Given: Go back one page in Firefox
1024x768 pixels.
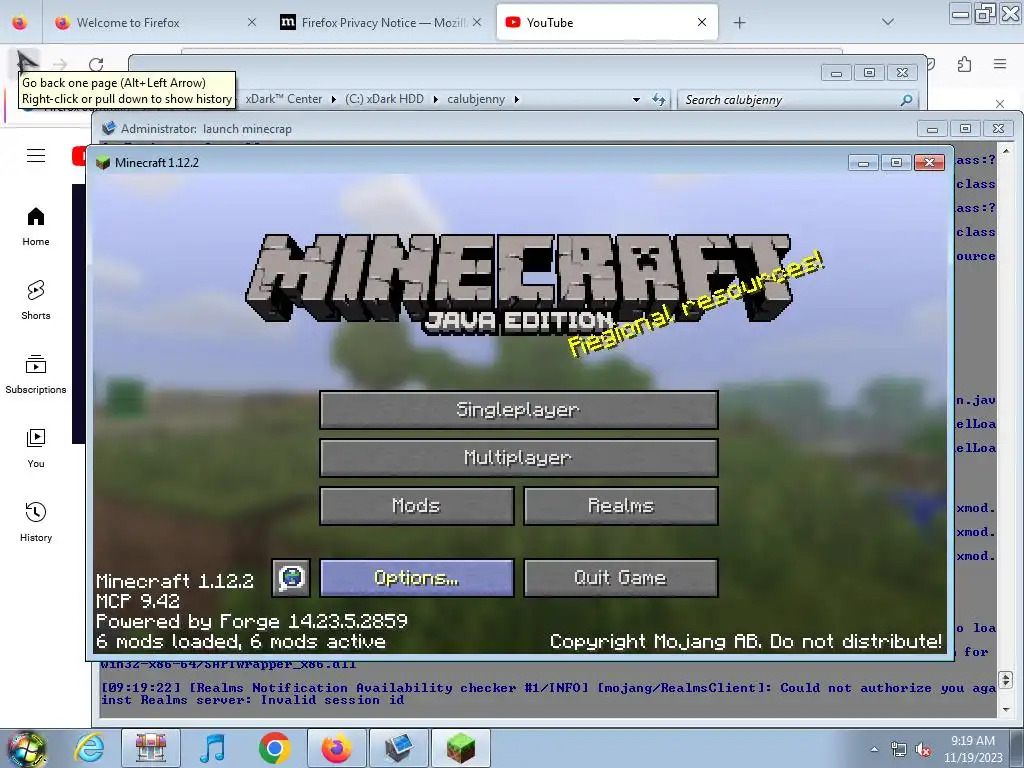Looking at the screenshot, I should [26, 62].
